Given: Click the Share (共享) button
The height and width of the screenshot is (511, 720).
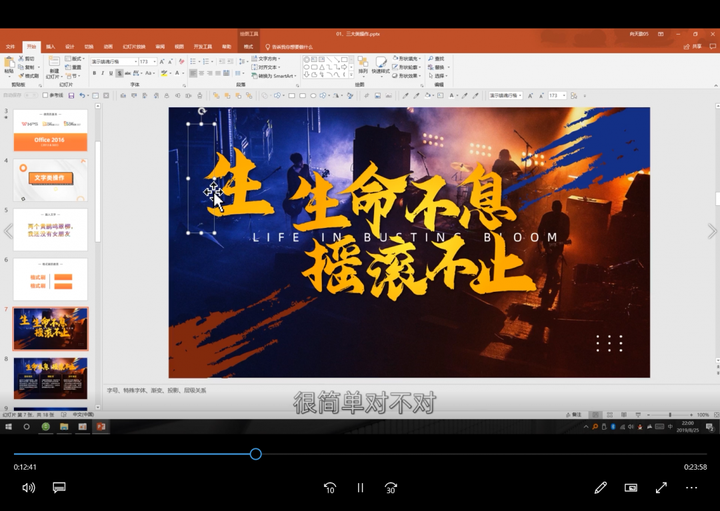Looking at the screenshot, I should [x=693, y=47].
